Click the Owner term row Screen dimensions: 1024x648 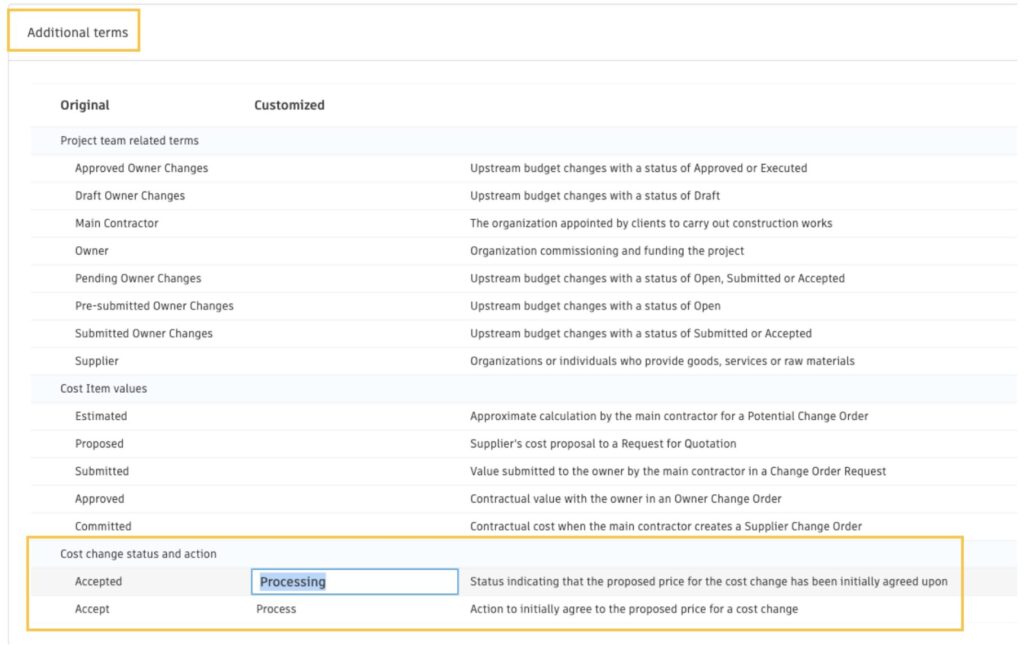(x=92, y=251)
